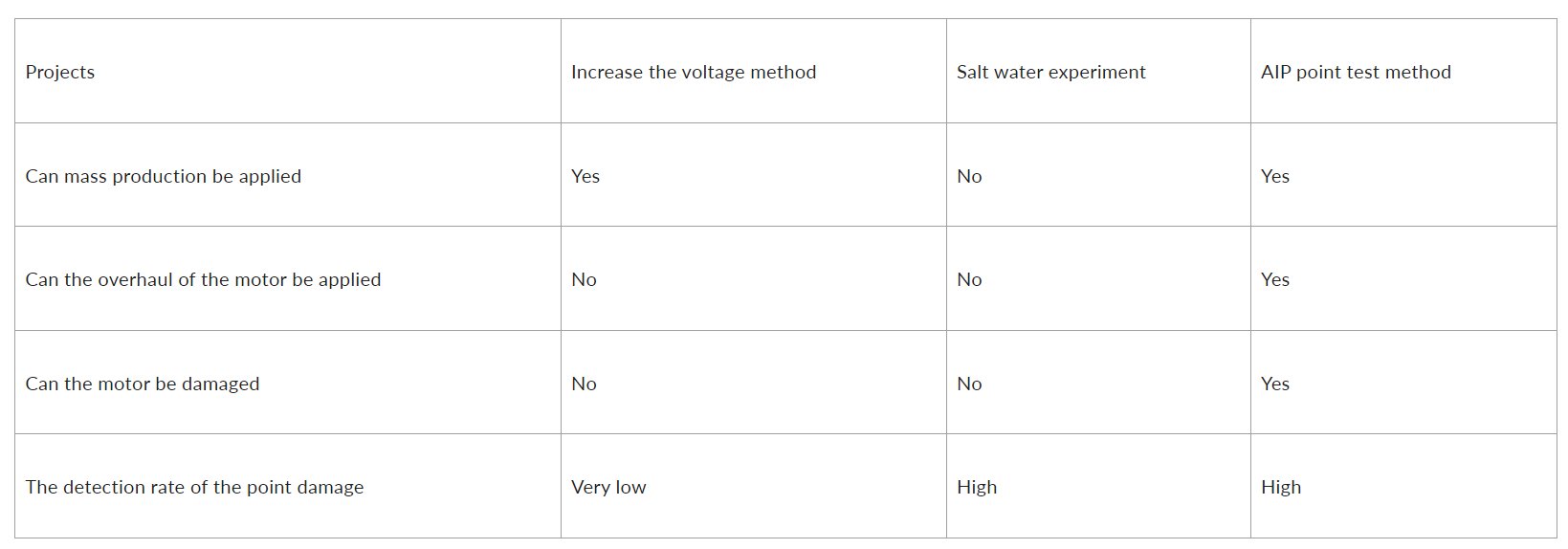Screen dimensions: 1568x549
Task: Select No under Salt water for motor overhaul
Action: [x=969, y=279]
